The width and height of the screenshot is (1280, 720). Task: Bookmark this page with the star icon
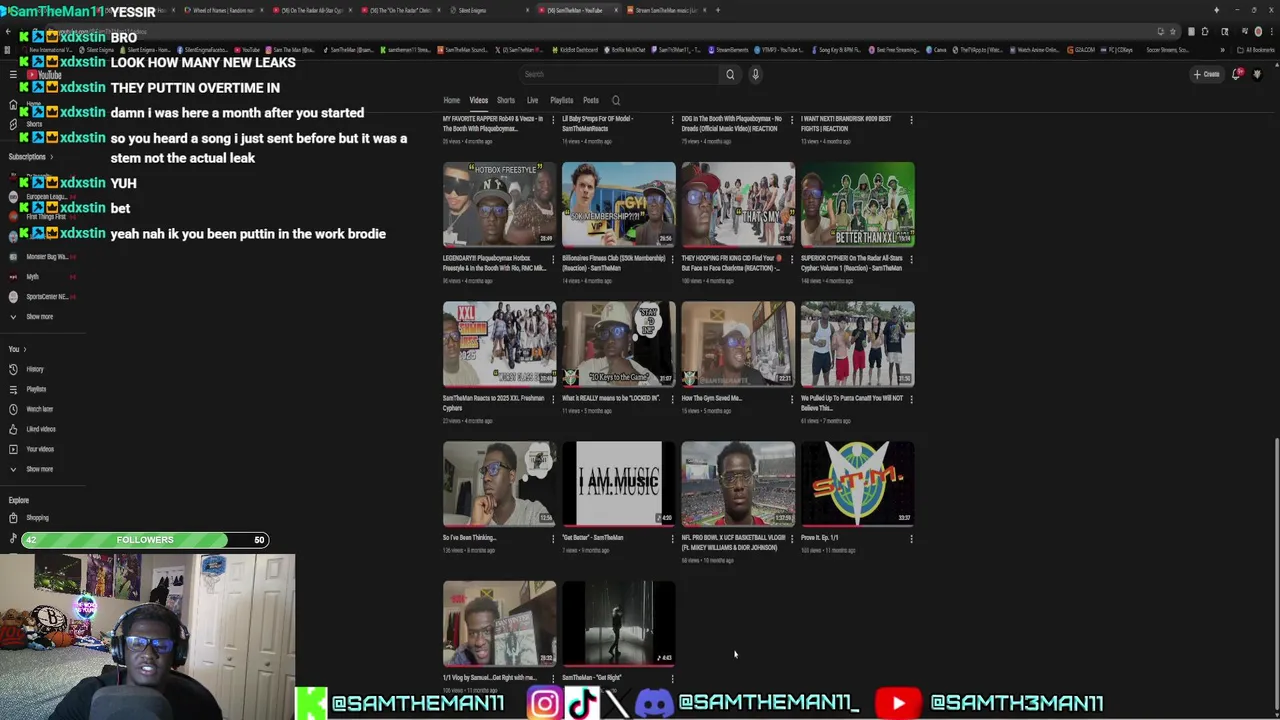pyautogui.click(x=1173, y=31)
